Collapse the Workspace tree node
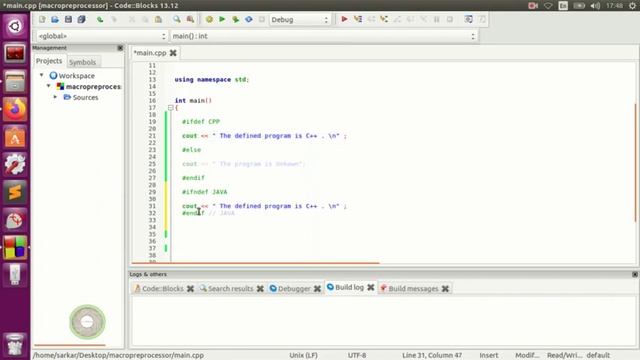Viewport: 640px width, 360px height. coord(41,75)
